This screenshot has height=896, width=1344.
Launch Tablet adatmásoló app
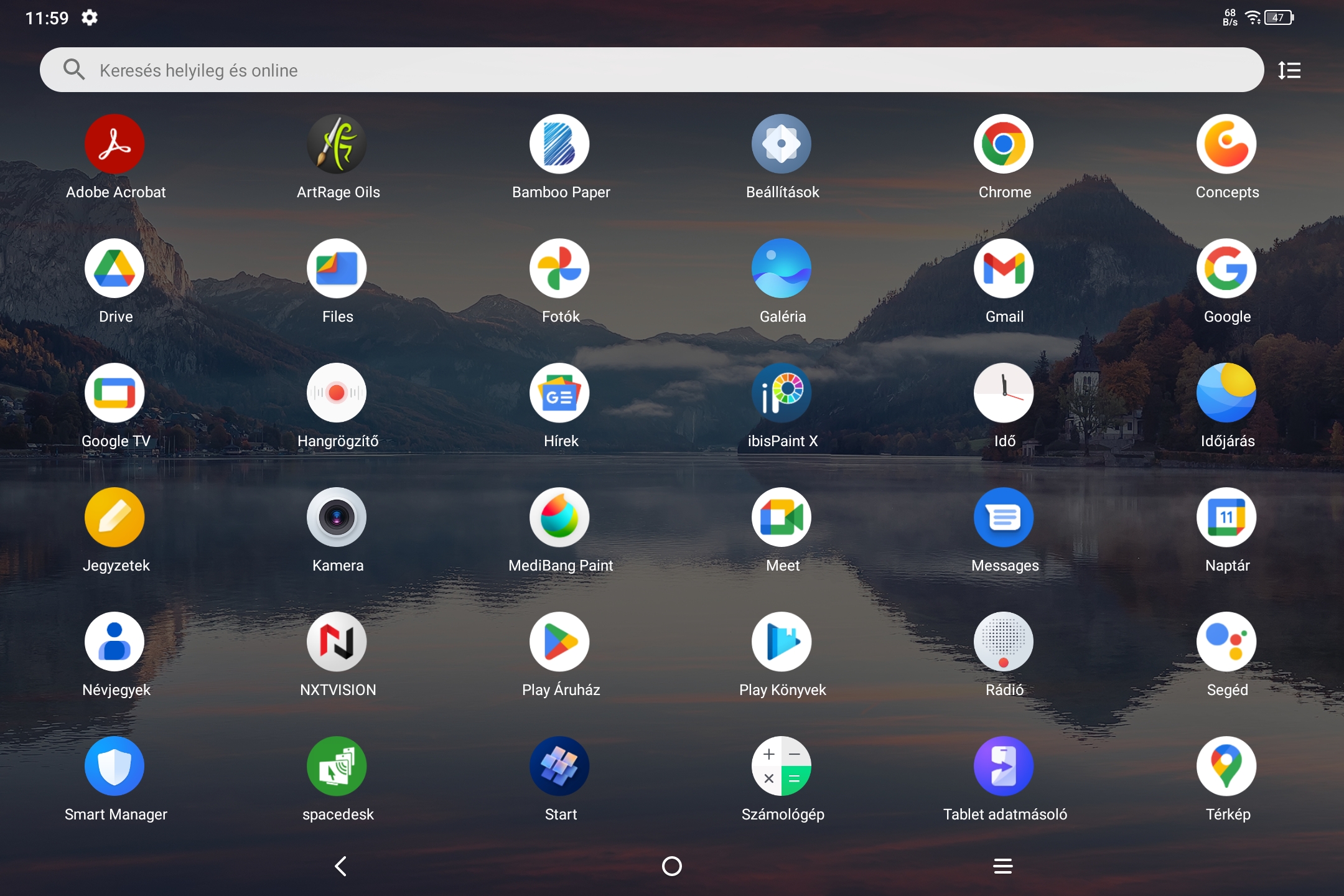[x=1004, y=766]
